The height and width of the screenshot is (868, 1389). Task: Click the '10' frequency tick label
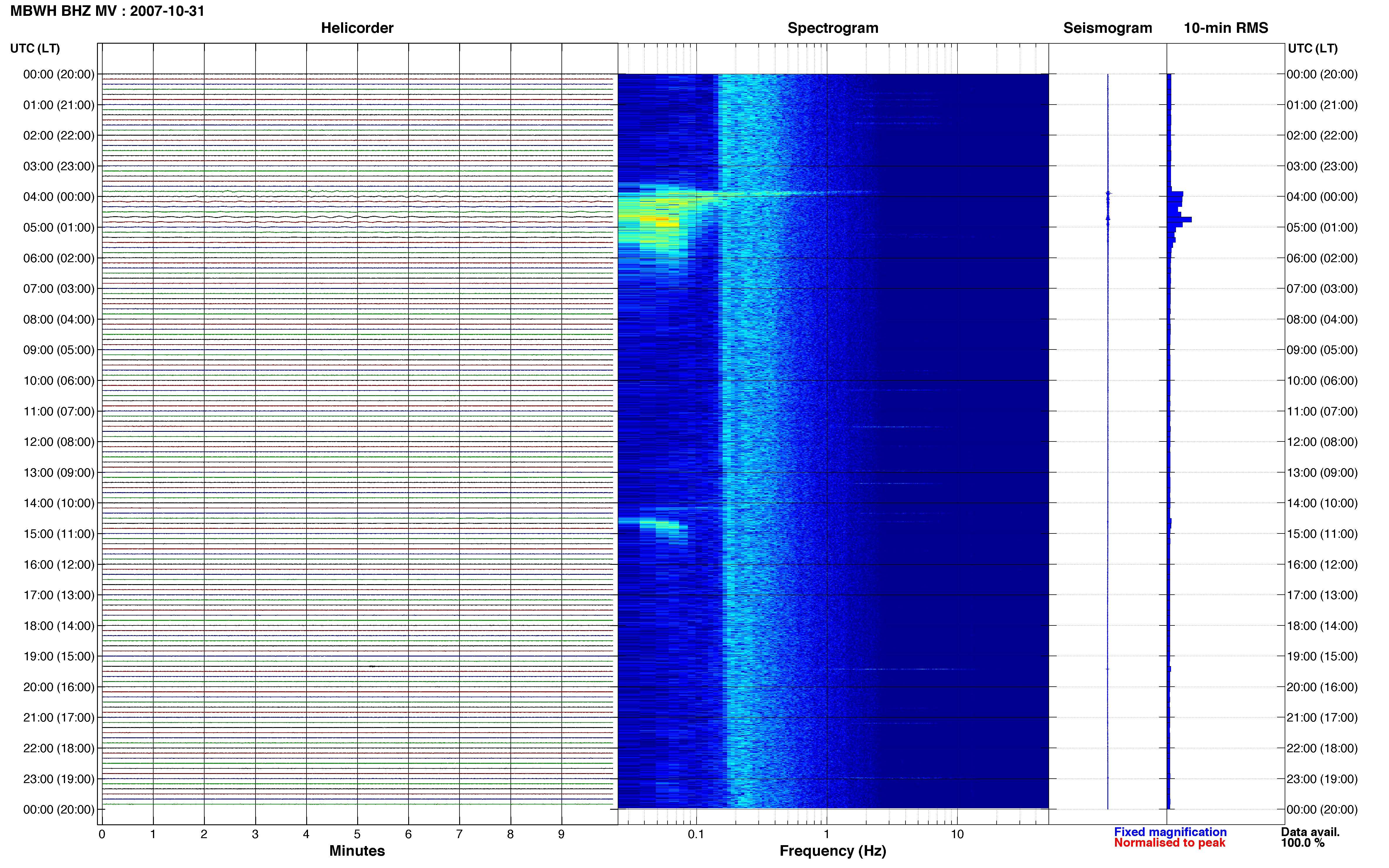(x=957, y=834)
